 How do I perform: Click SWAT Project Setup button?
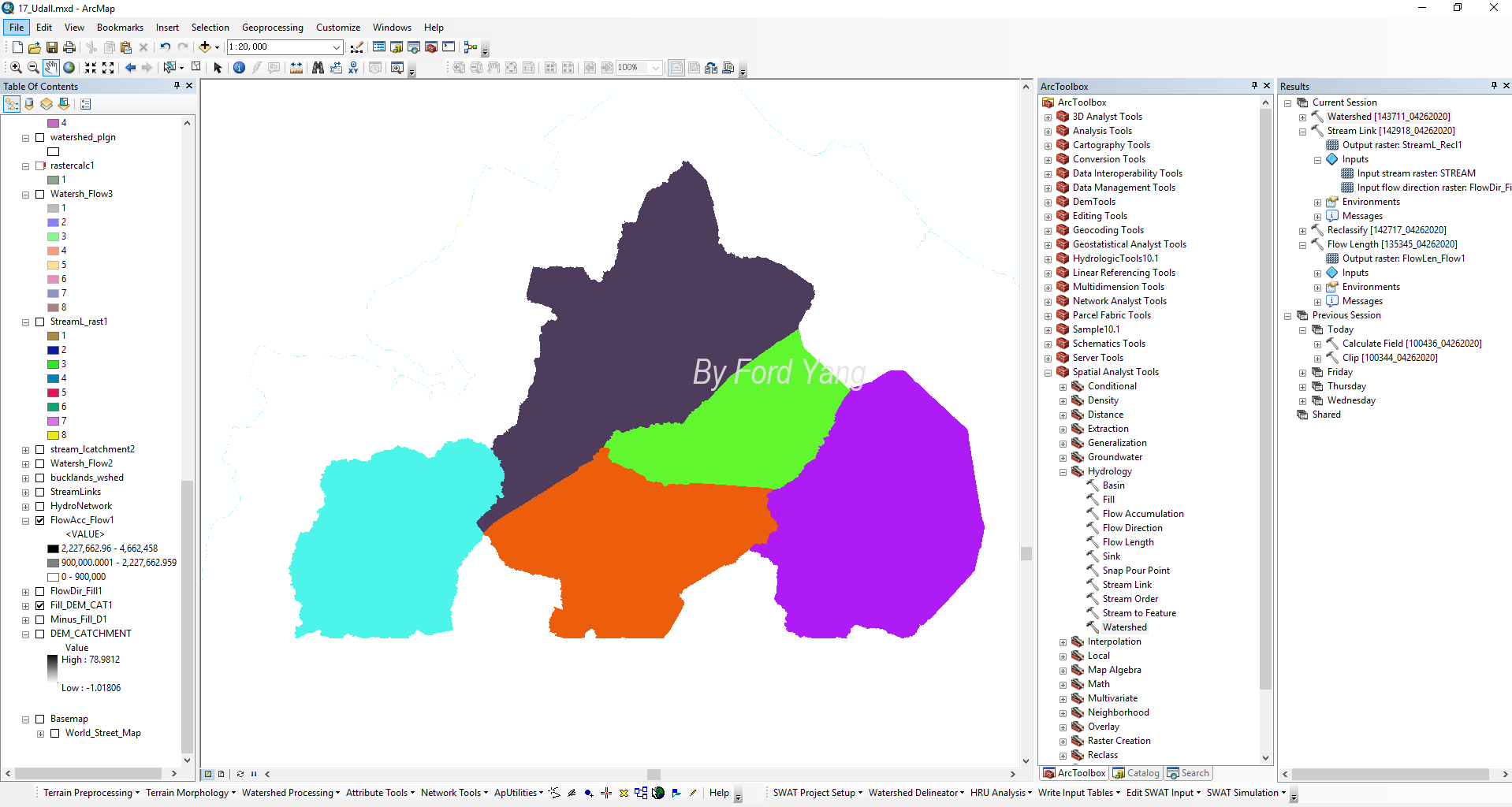coord(817,793)
